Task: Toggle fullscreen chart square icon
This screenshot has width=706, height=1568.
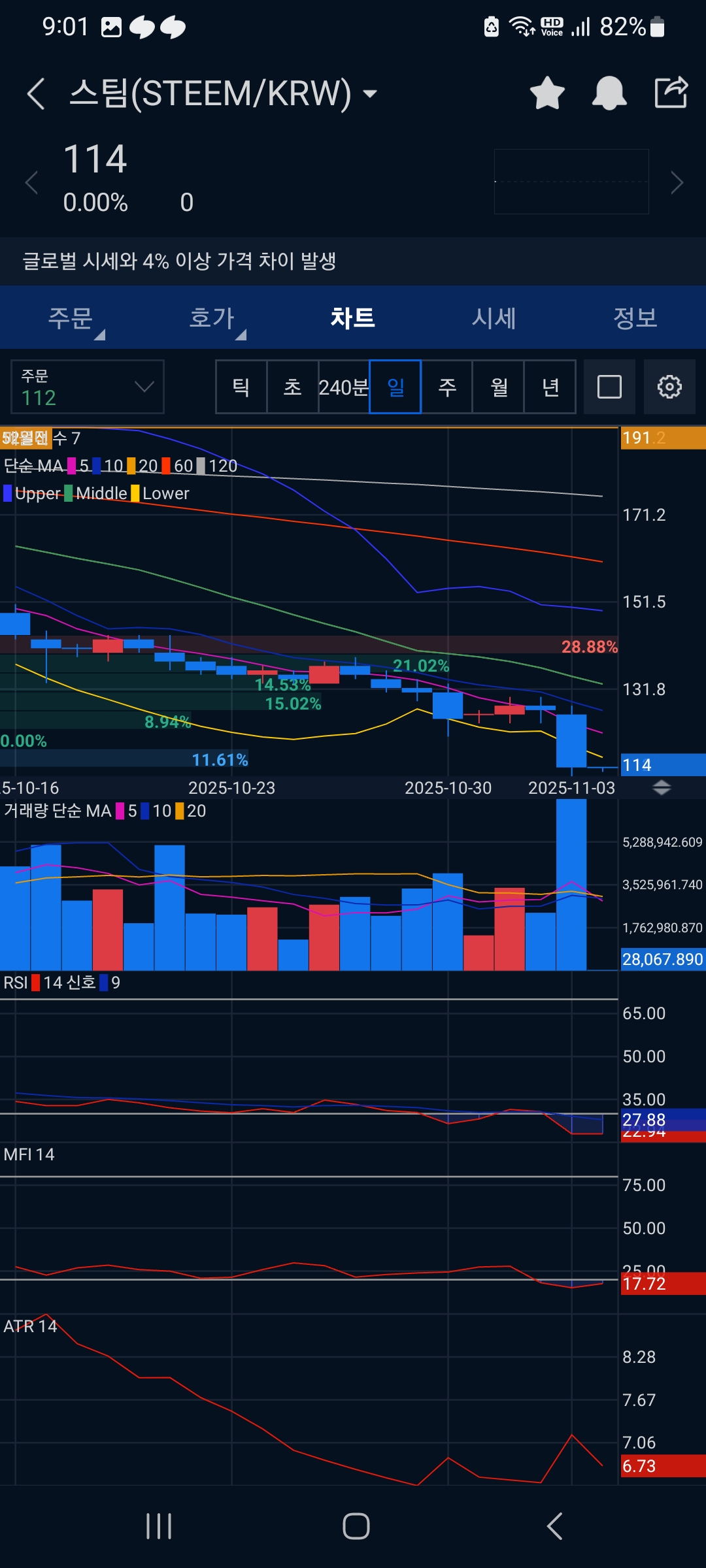Action: click(609, 387)
